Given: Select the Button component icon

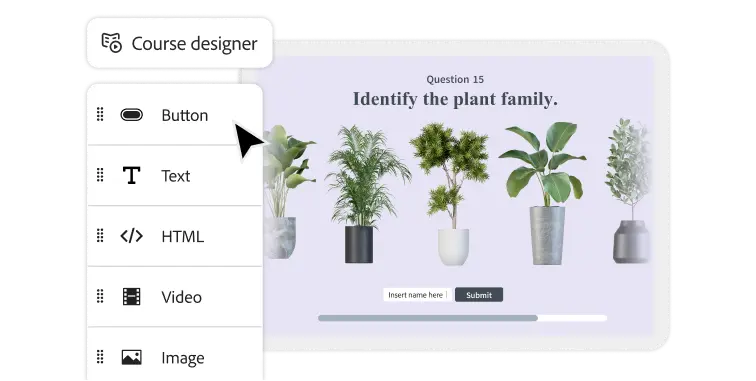Looking at the screenshot, I should pos(131,115).
